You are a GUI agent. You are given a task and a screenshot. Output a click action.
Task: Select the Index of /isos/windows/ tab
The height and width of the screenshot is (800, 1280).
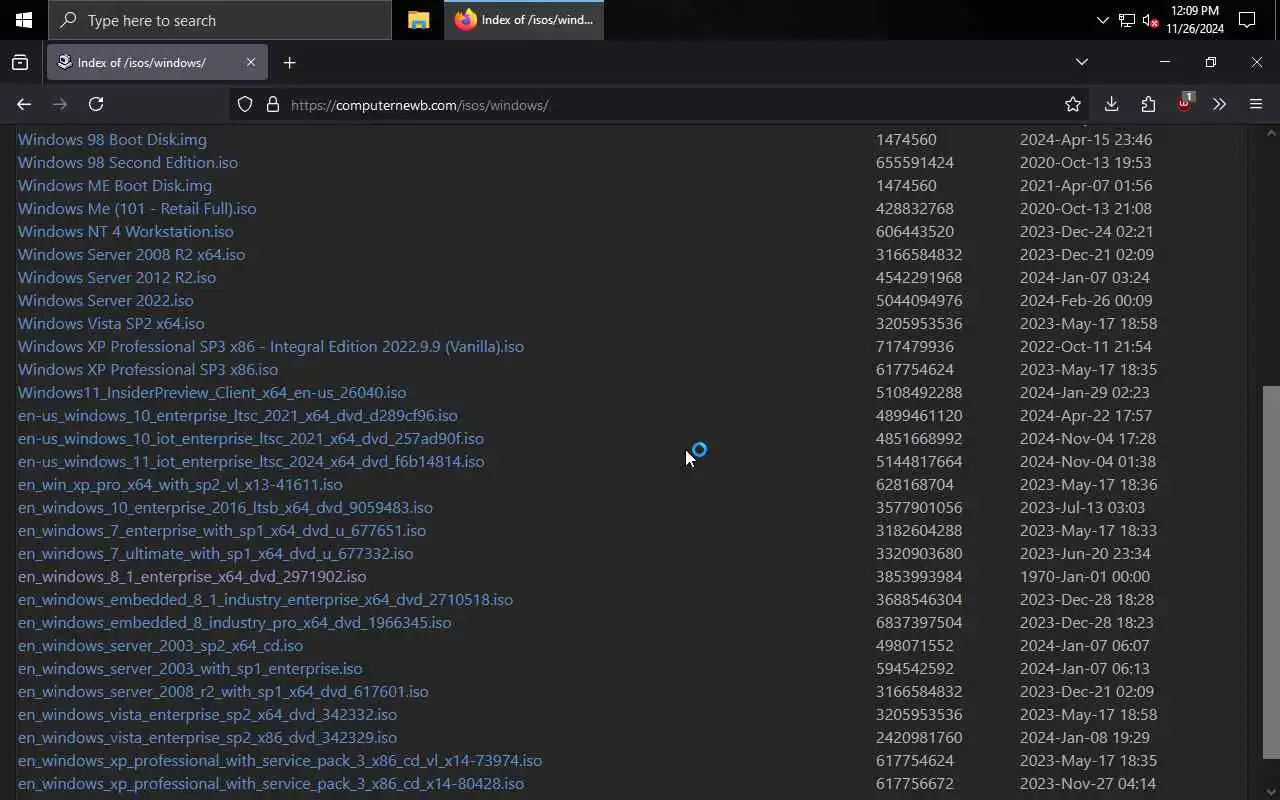tap(157, 62)
